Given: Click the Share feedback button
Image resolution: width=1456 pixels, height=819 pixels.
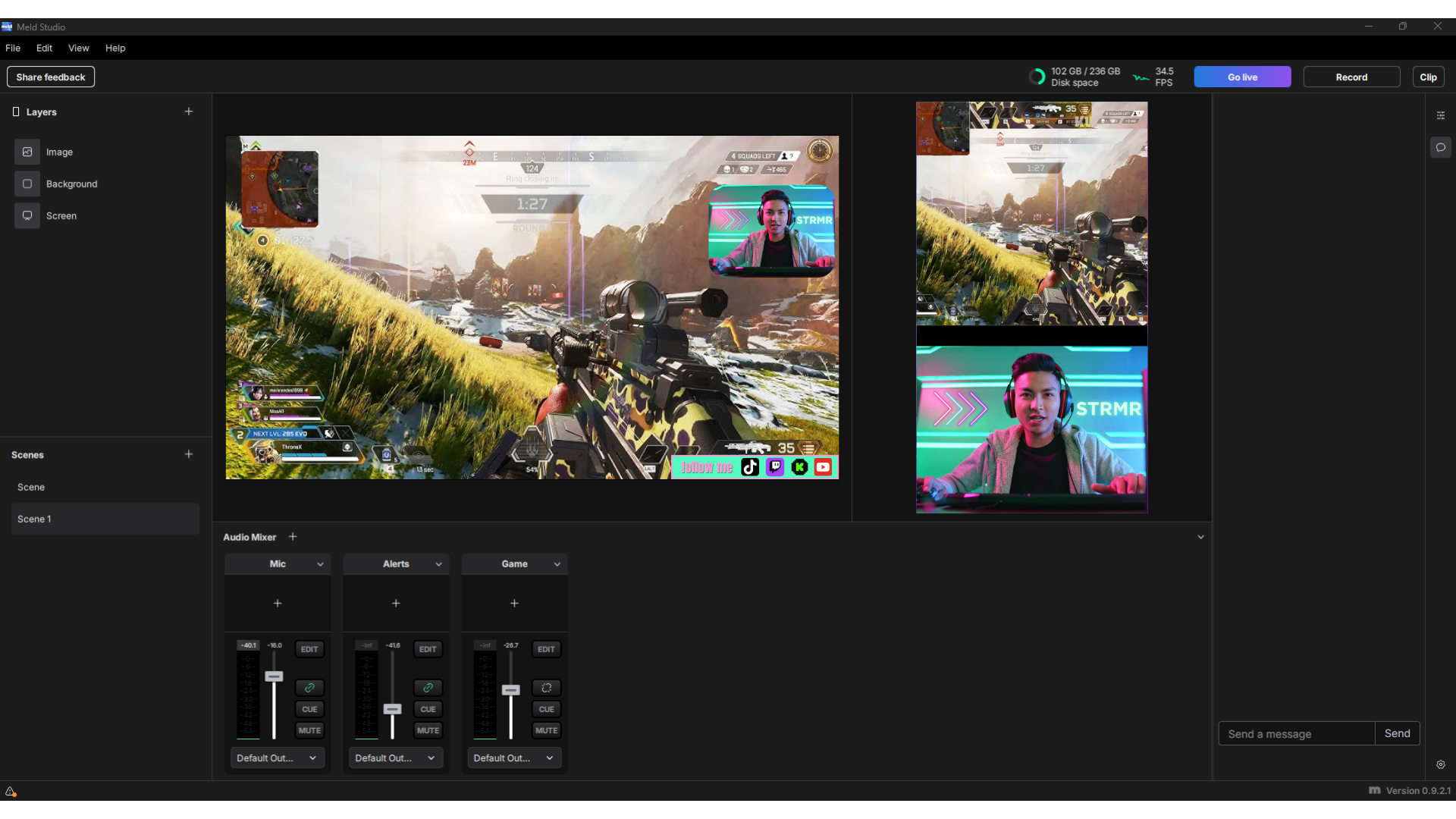Looking at the screenshot, I should point(50,77).
